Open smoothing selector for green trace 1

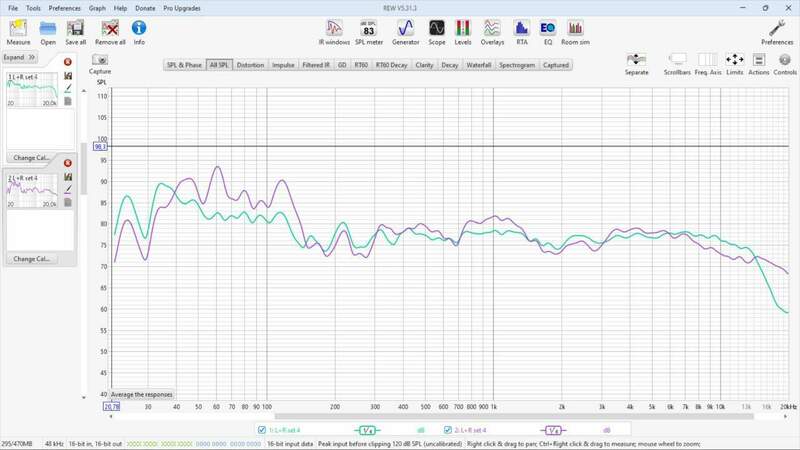pos(367,430)
